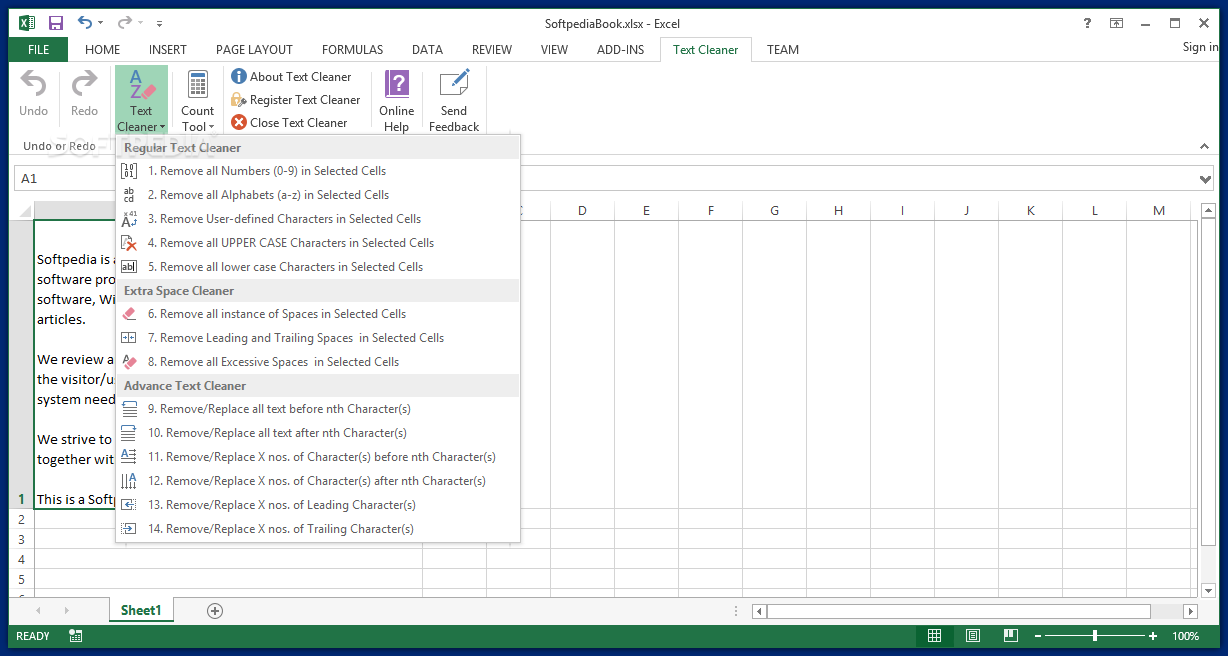Switch to the FORMULAS ribbon tab
The width and height of the screenshot is (1228, 656).
point(353,49)
